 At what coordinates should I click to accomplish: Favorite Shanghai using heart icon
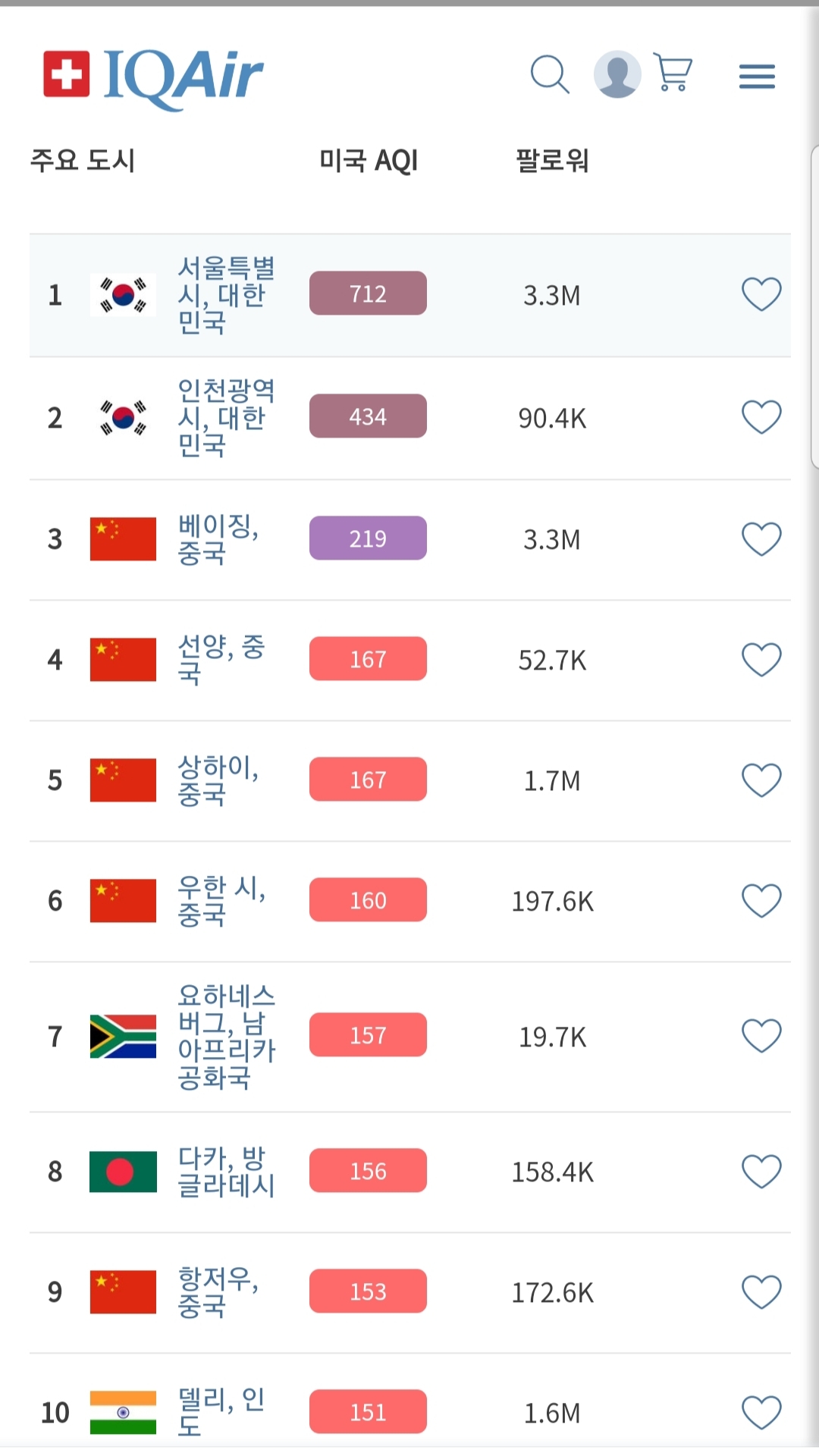[761, 780]
